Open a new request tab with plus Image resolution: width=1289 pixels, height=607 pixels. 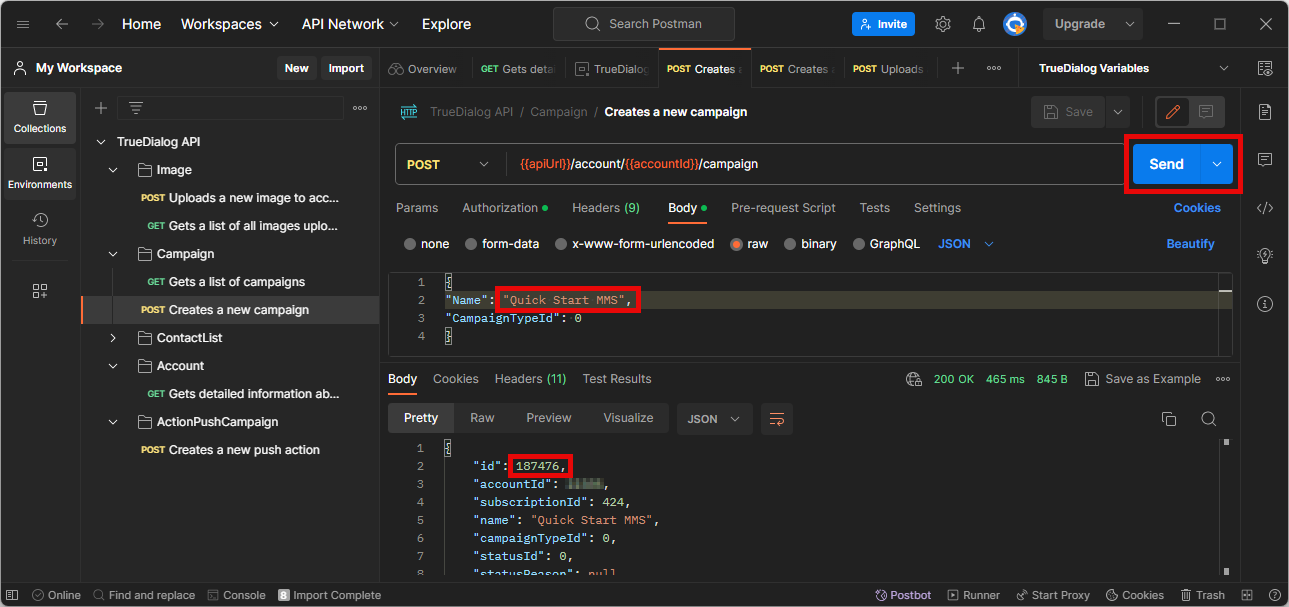coord(958,68)
